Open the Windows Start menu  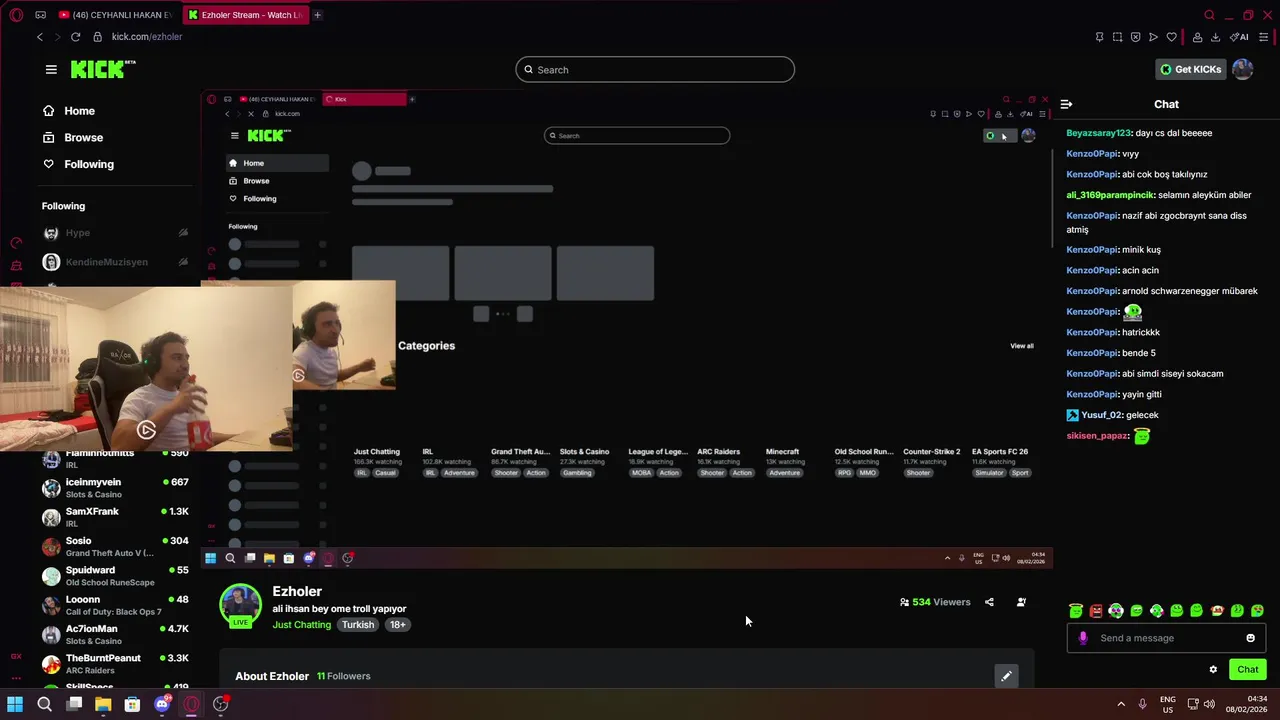[15, 704]
